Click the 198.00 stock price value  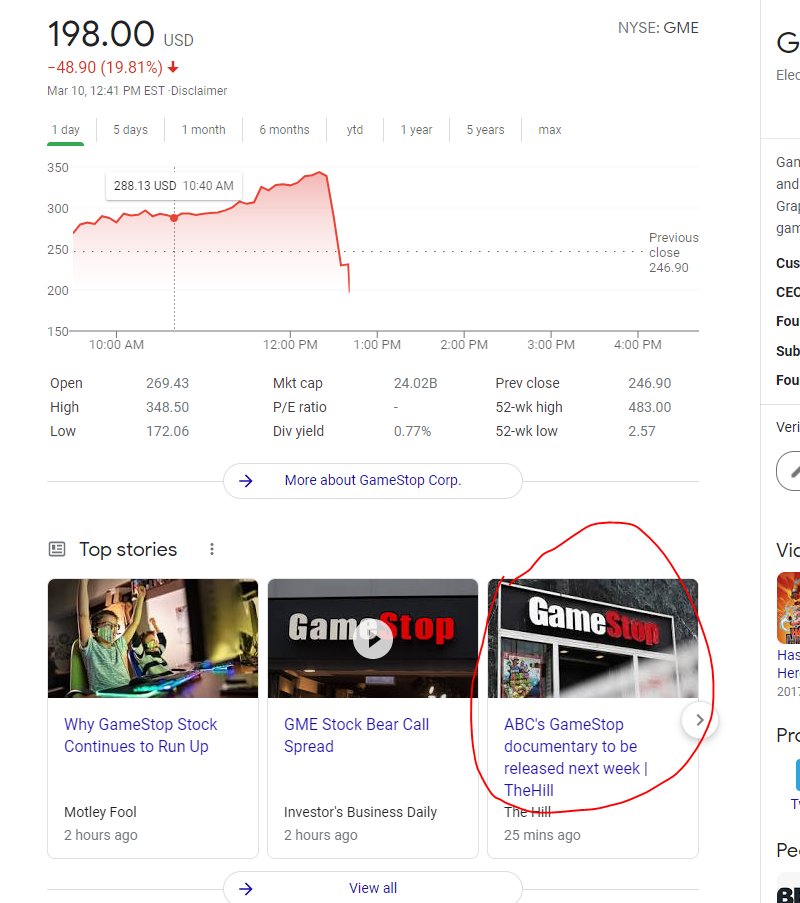[x=101, y=33]
